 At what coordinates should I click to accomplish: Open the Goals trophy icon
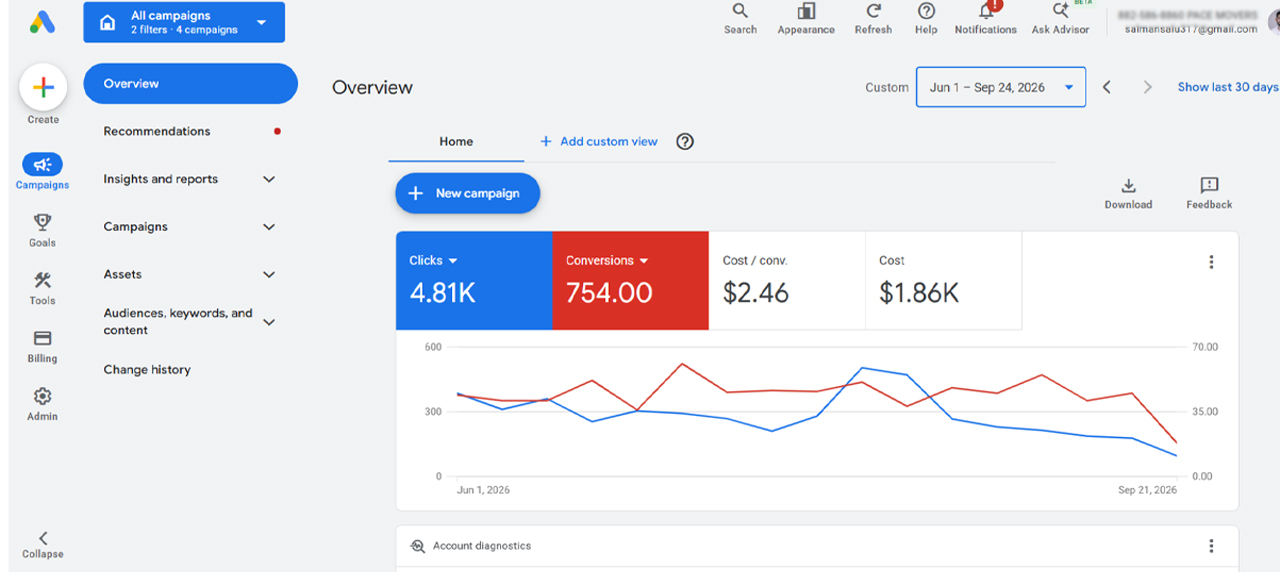coord(42,222)
